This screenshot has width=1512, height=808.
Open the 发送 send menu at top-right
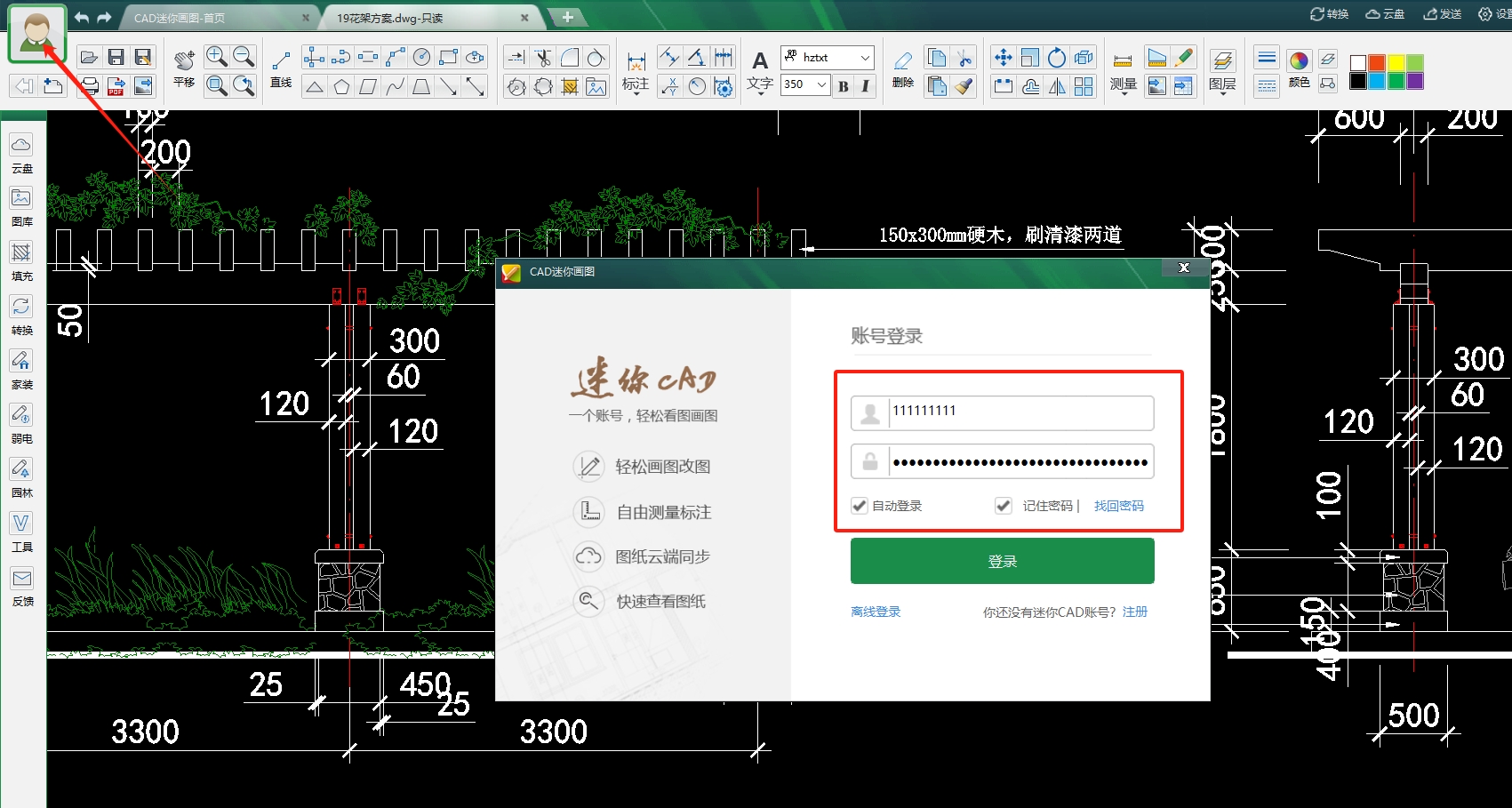tap(1443, 13)
